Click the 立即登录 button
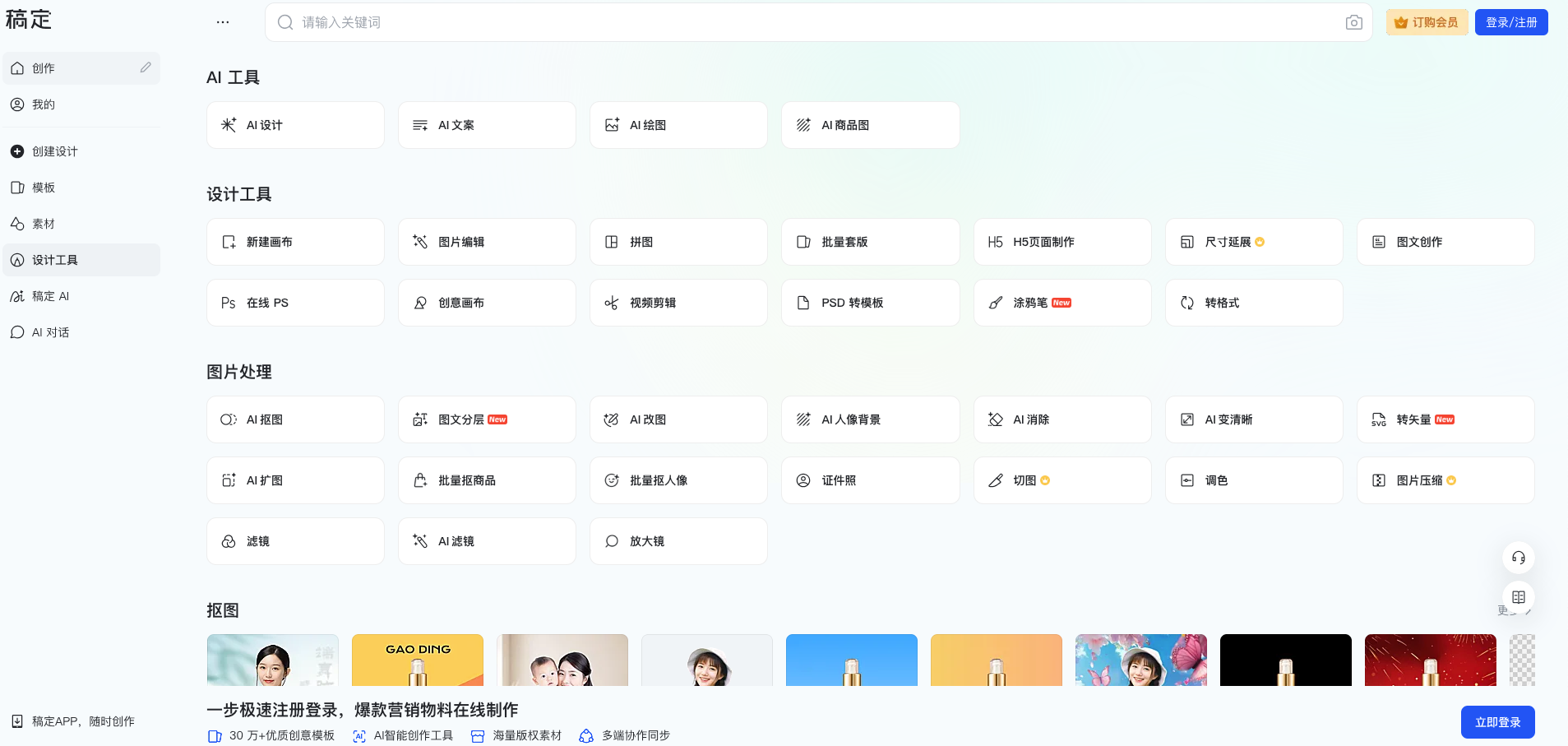 (1497, 722)
